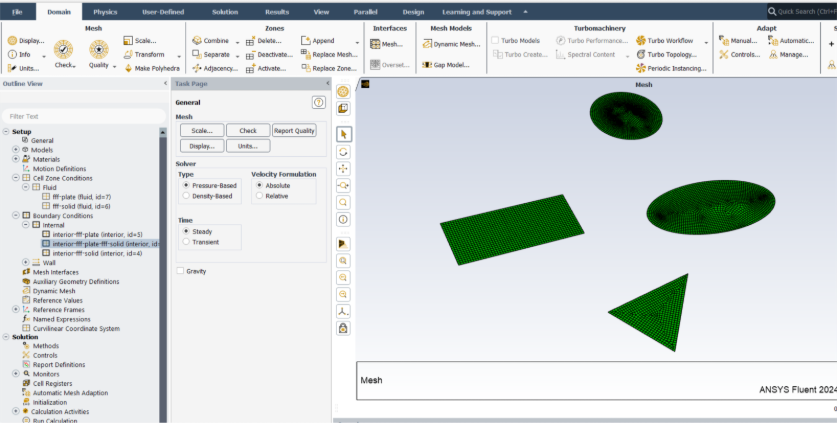Choose Transient time option
Screen dimensions: 837x423
[185, 242]
